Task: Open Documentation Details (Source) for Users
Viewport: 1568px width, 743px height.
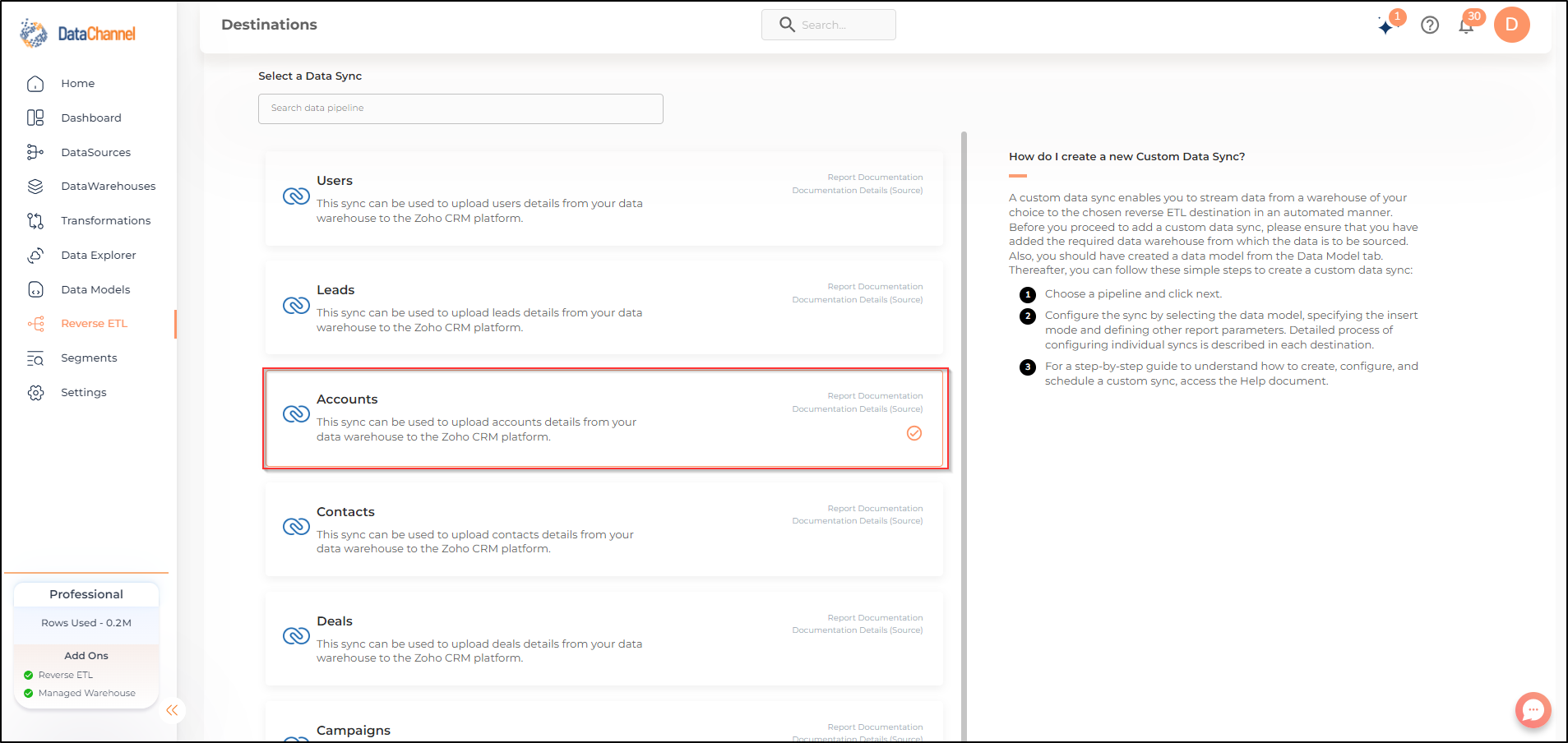Action: tap(858, 191)
